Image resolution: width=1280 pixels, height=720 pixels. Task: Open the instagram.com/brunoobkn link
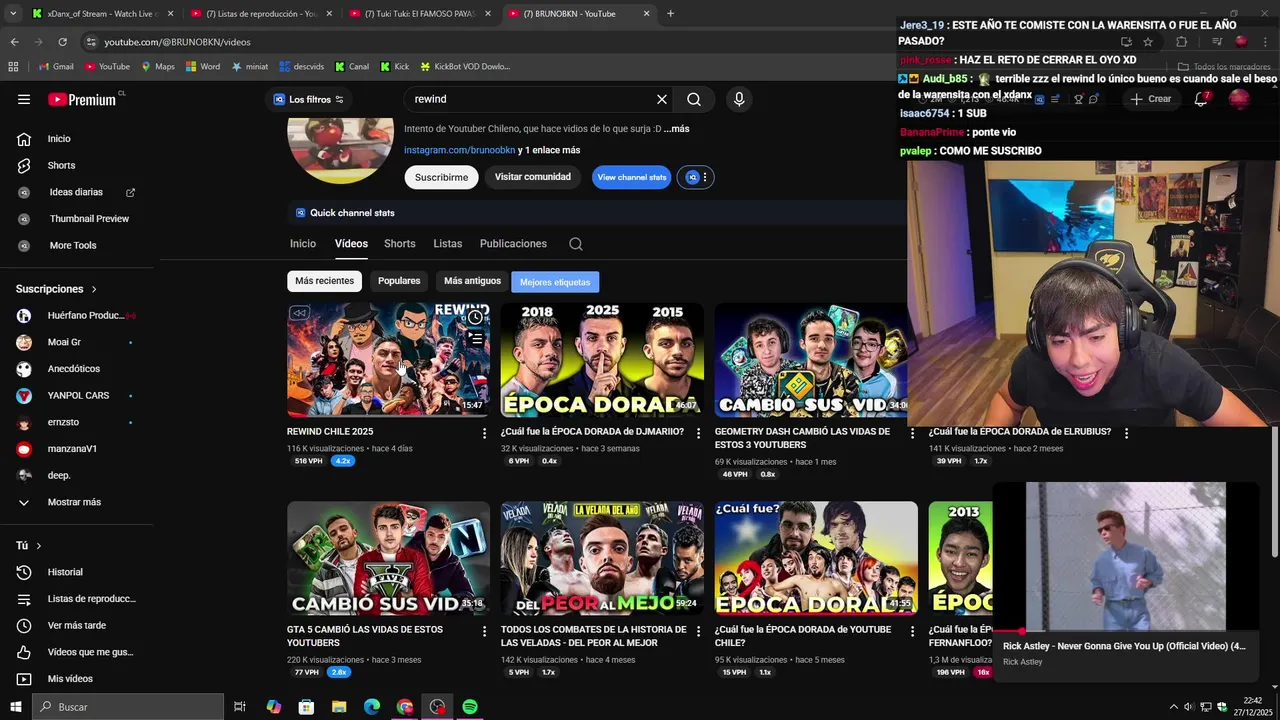click(459, 150)
